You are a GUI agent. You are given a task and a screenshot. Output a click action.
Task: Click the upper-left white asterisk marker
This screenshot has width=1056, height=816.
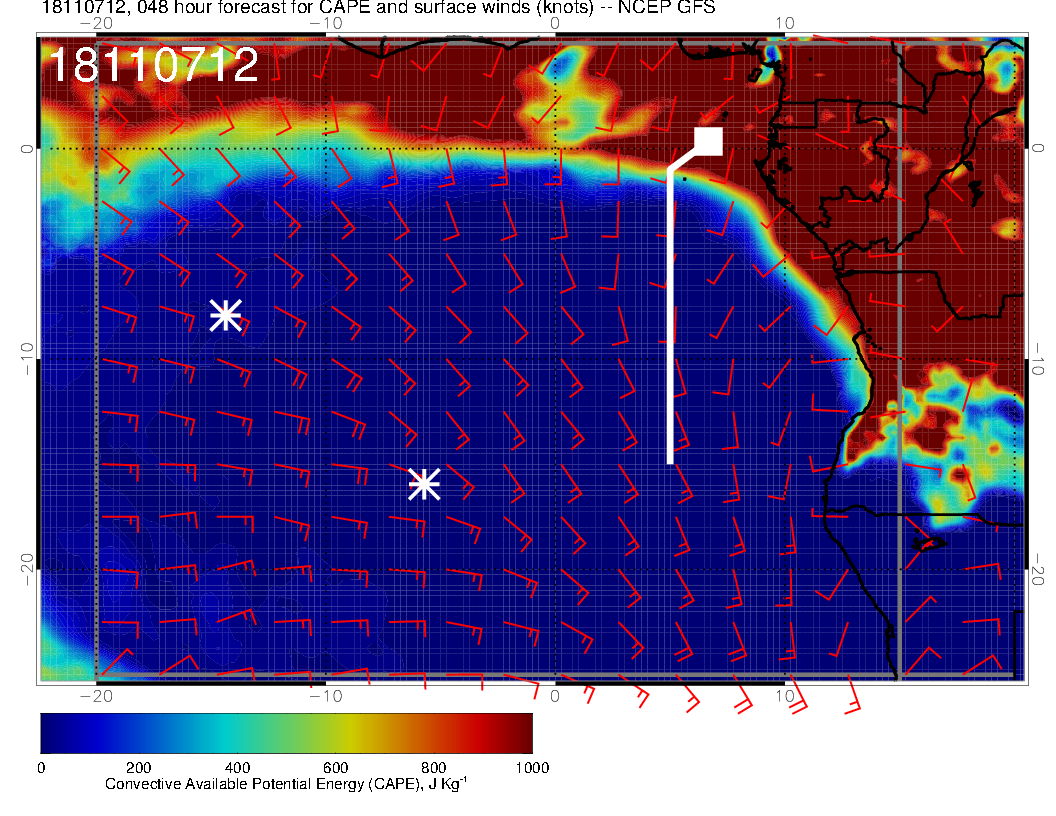click(x=225, y=315)
